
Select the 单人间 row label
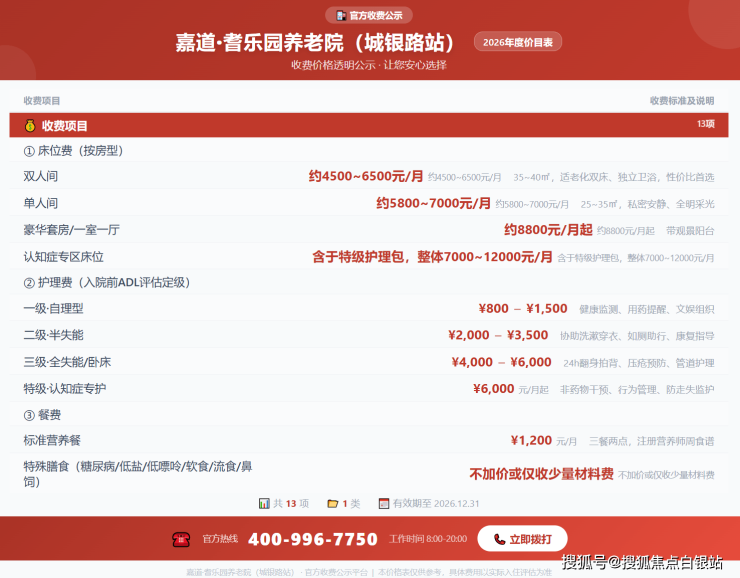click(41, 203)
